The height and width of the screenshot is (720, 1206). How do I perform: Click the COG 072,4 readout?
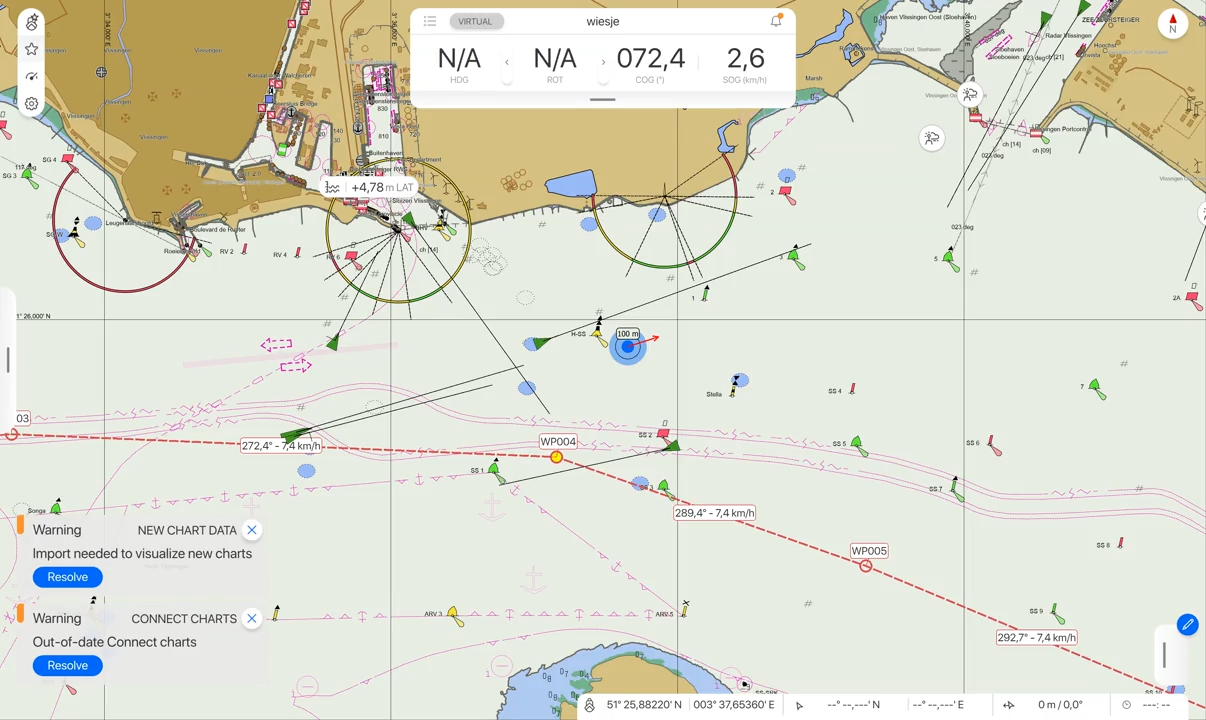click(x=651, y=65)
